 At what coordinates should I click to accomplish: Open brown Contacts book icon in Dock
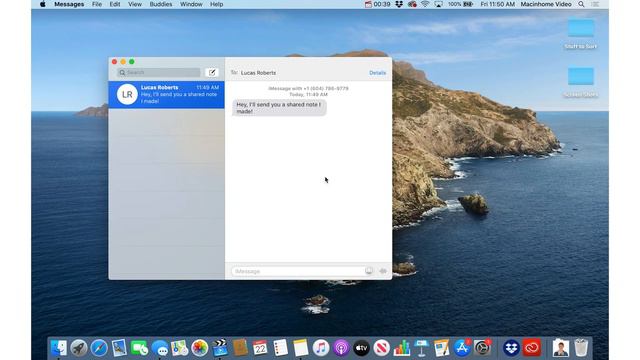(240, 348)
